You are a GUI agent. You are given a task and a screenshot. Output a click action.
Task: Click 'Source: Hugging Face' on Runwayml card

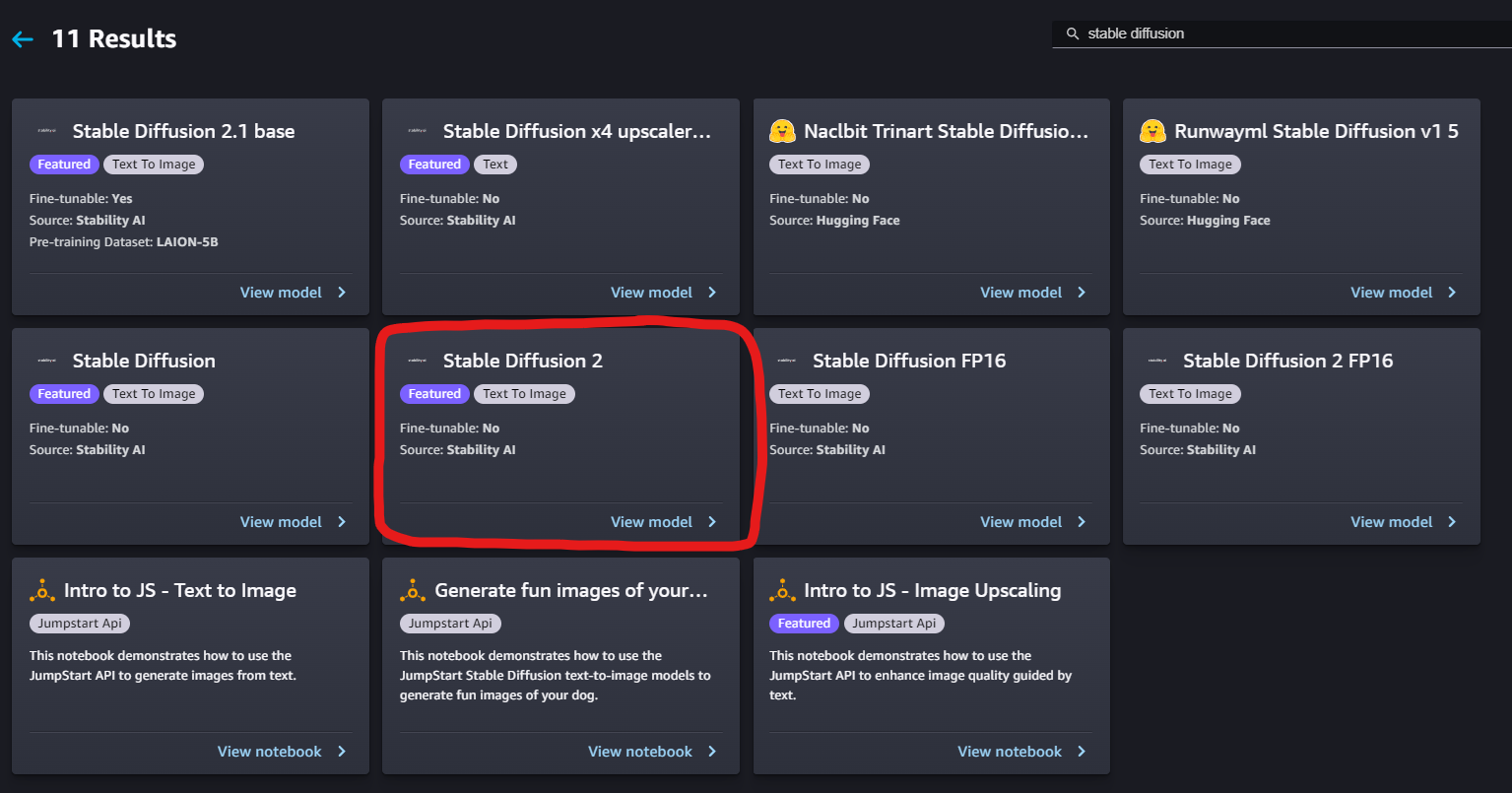tap(1205, 221)
